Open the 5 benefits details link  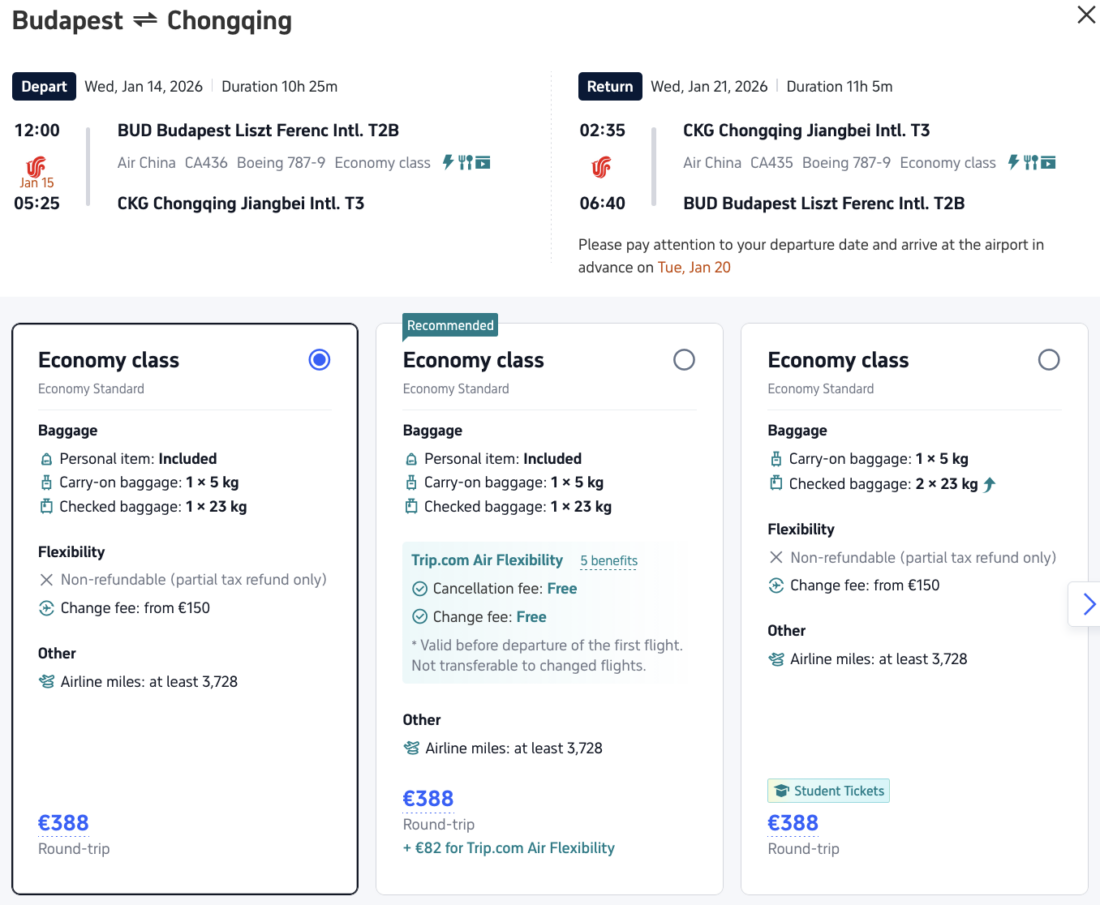[608, 561]
